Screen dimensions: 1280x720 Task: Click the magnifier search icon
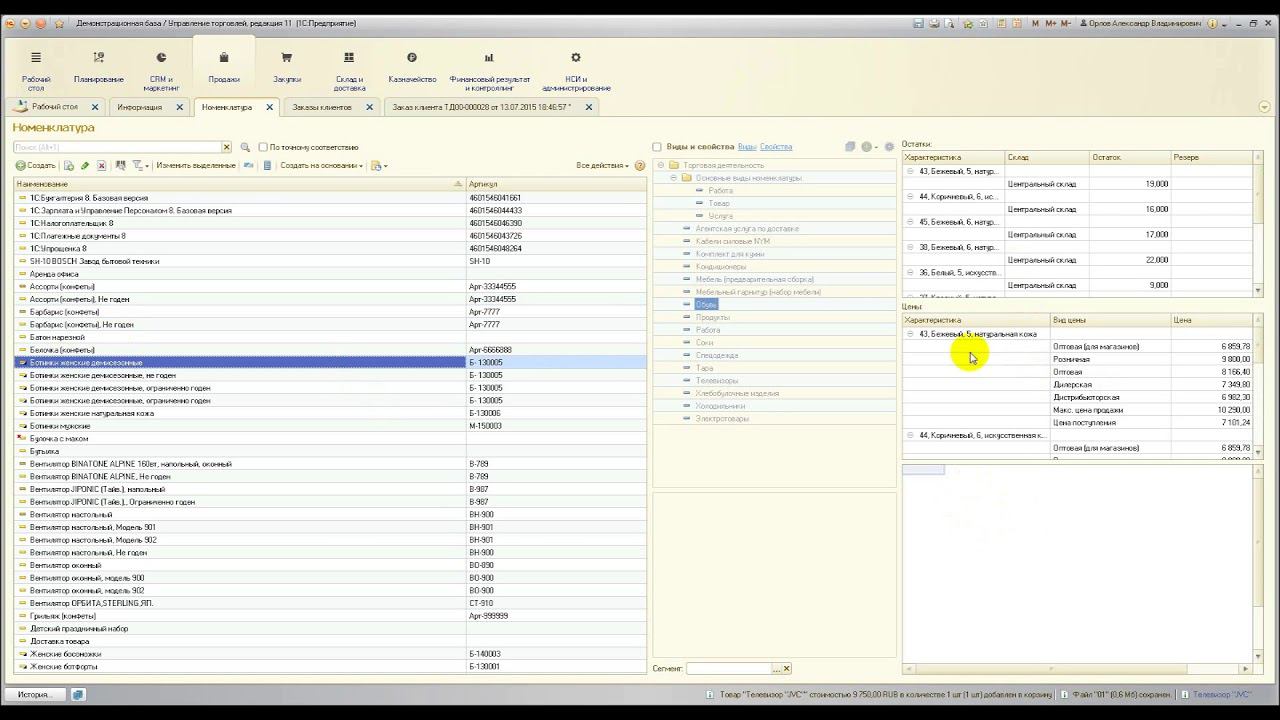[x=245, y=148]
